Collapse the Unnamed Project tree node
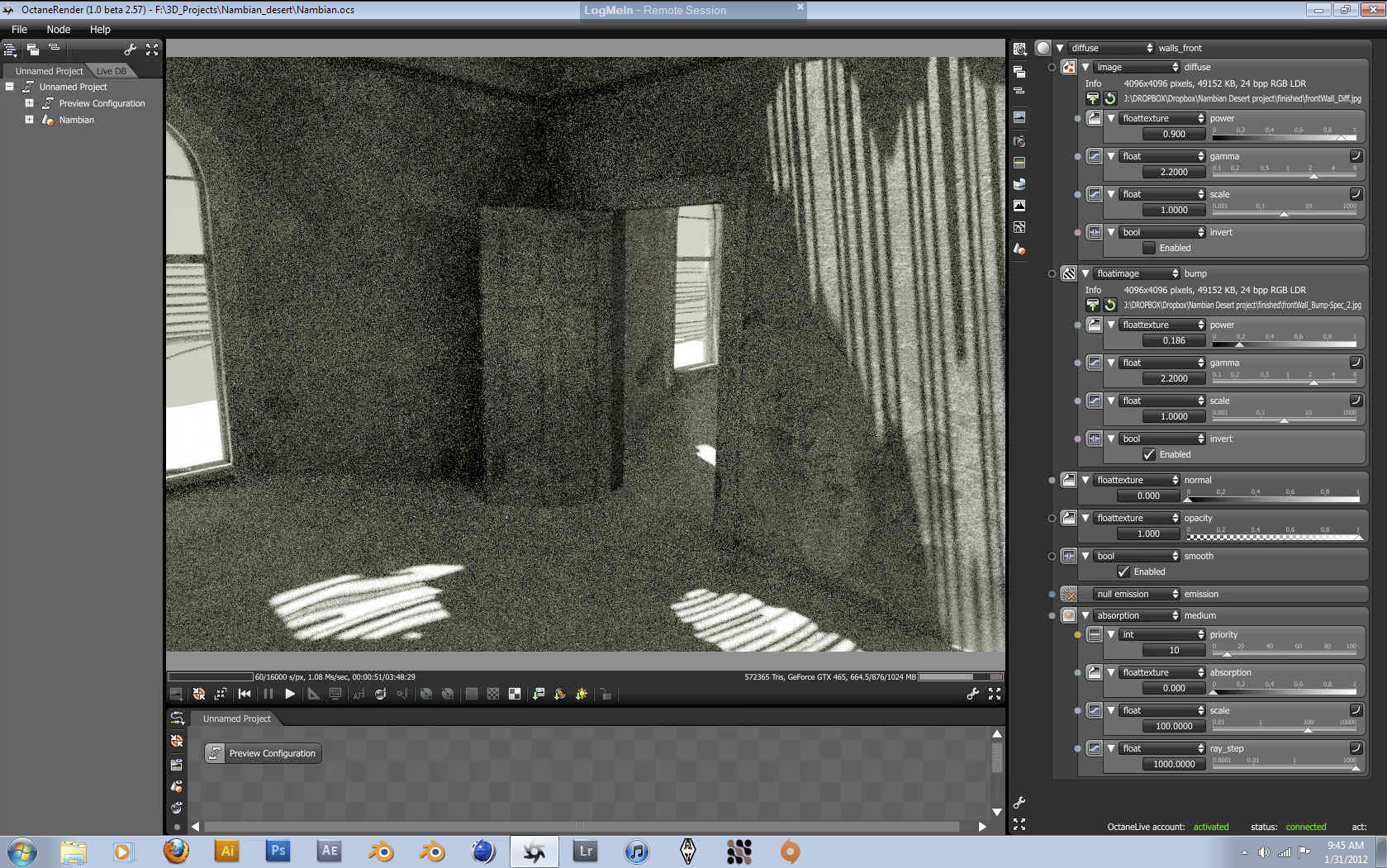 9,87
